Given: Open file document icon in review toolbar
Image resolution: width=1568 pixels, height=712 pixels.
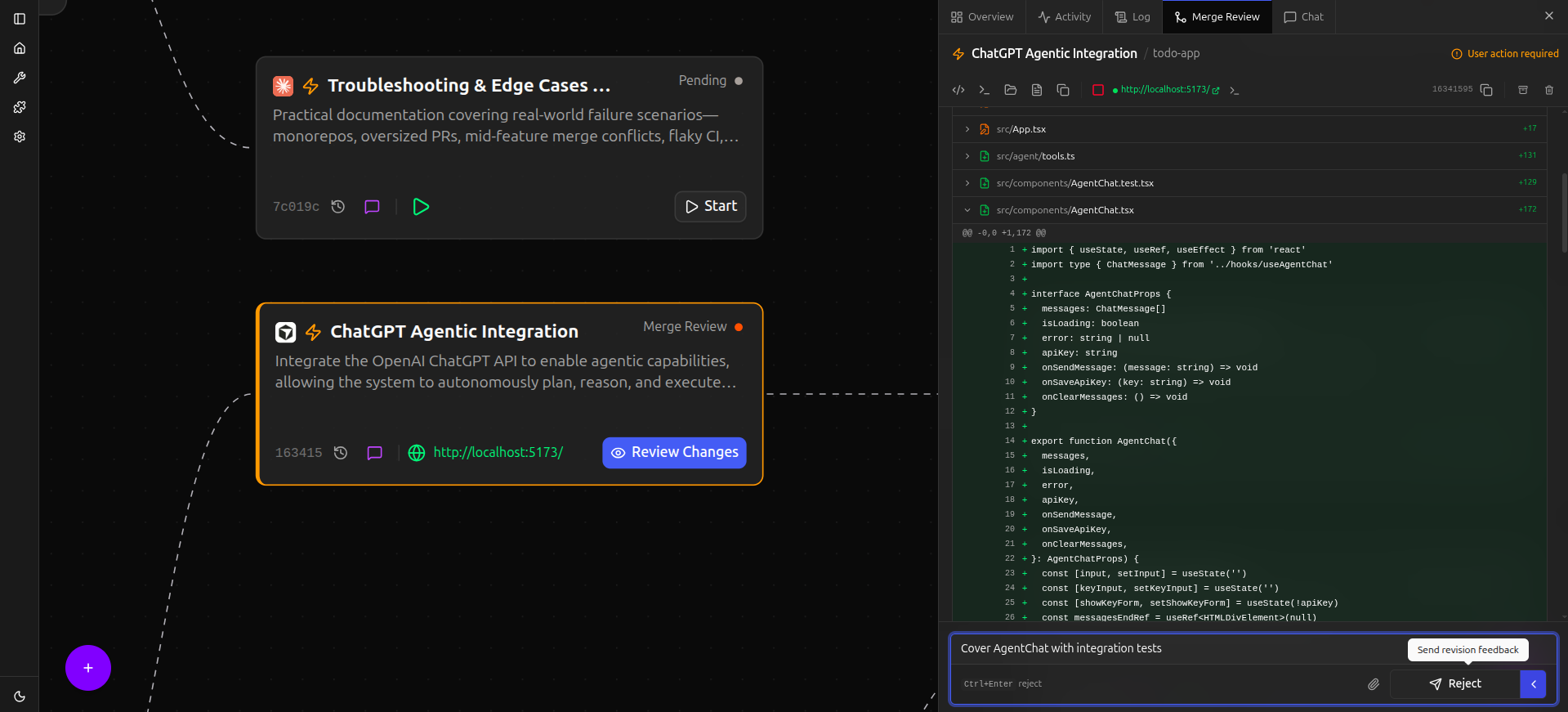Looking at the screenshot, I should pos(1037,90).
